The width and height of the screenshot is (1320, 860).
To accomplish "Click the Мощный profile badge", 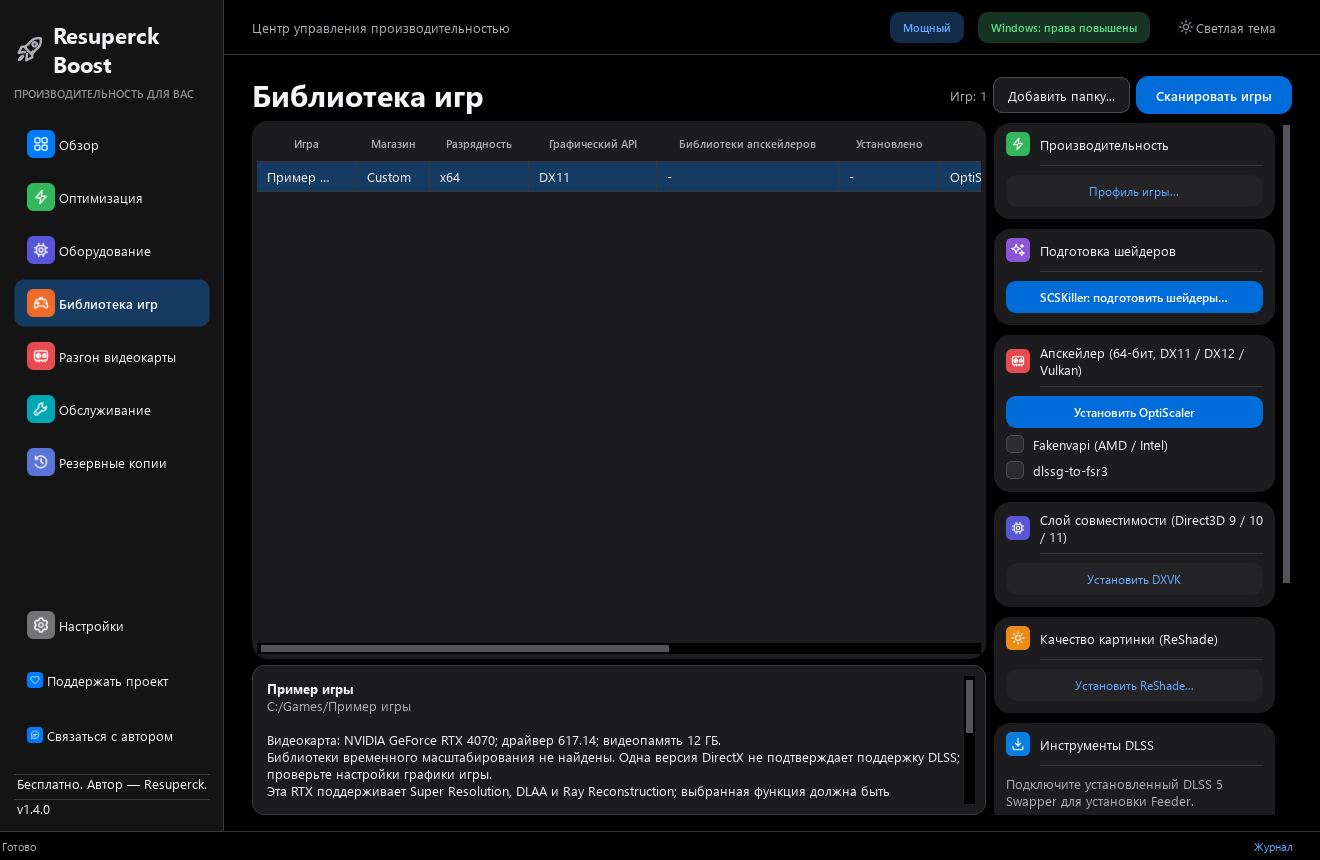I will [927, 28].
